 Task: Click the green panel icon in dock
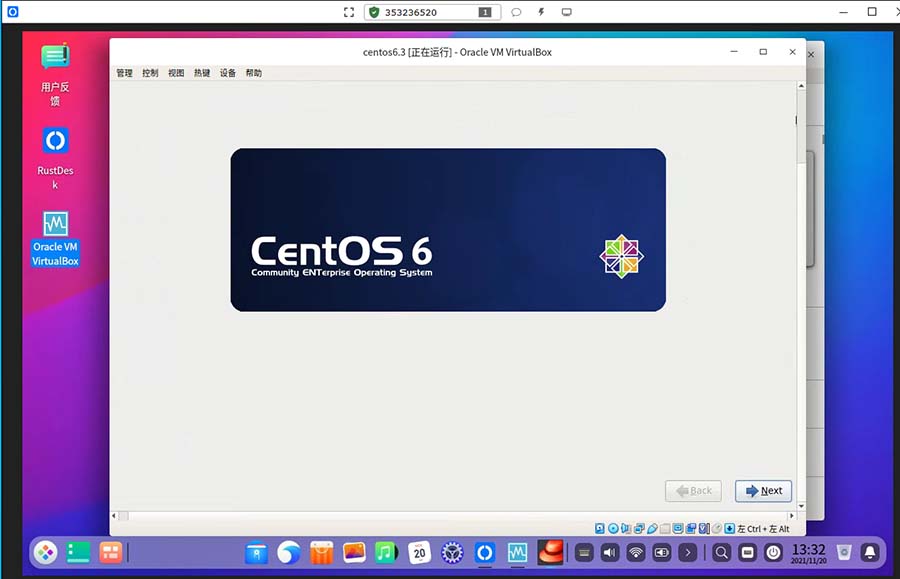(78, 553)
